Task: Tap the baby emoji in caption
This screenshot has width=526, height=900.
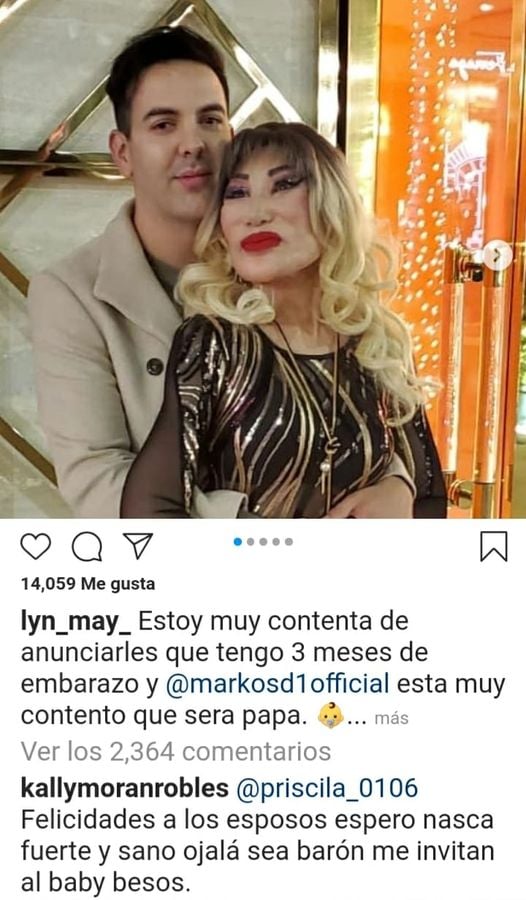Action: [x=331, y=716]
